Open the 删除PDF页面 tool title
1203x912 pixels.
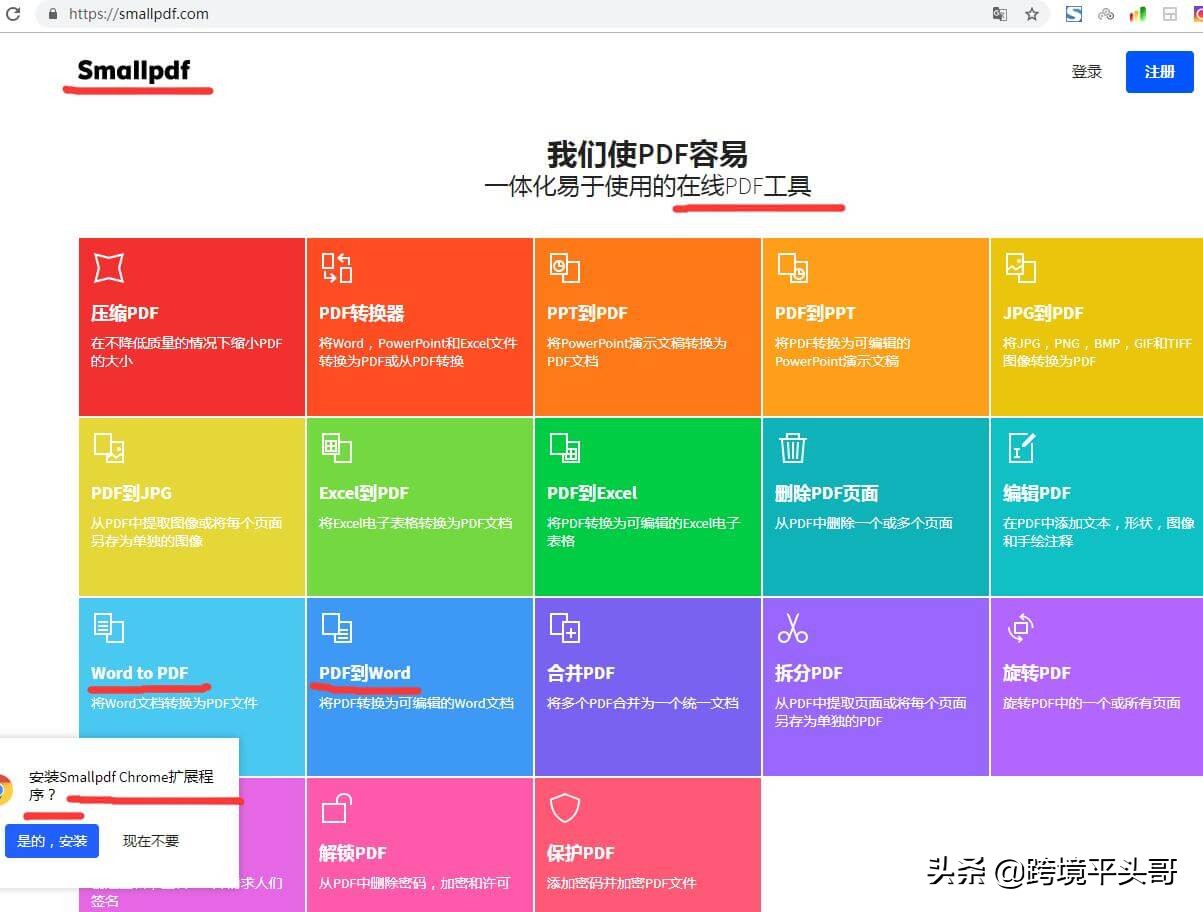click(x=826, y=493)
